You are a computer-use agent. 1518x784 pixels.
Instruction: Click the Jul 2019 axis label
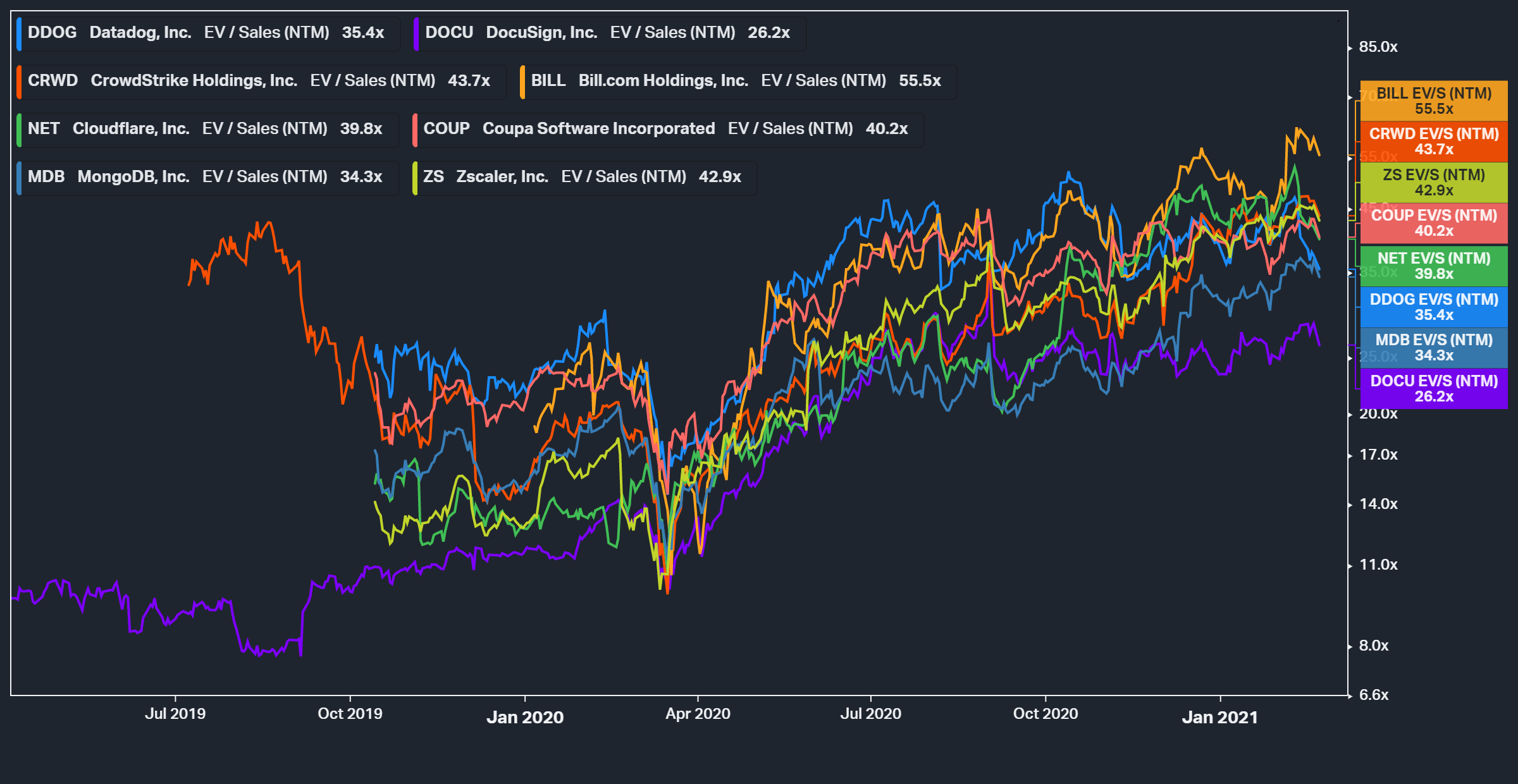[175, 714]
